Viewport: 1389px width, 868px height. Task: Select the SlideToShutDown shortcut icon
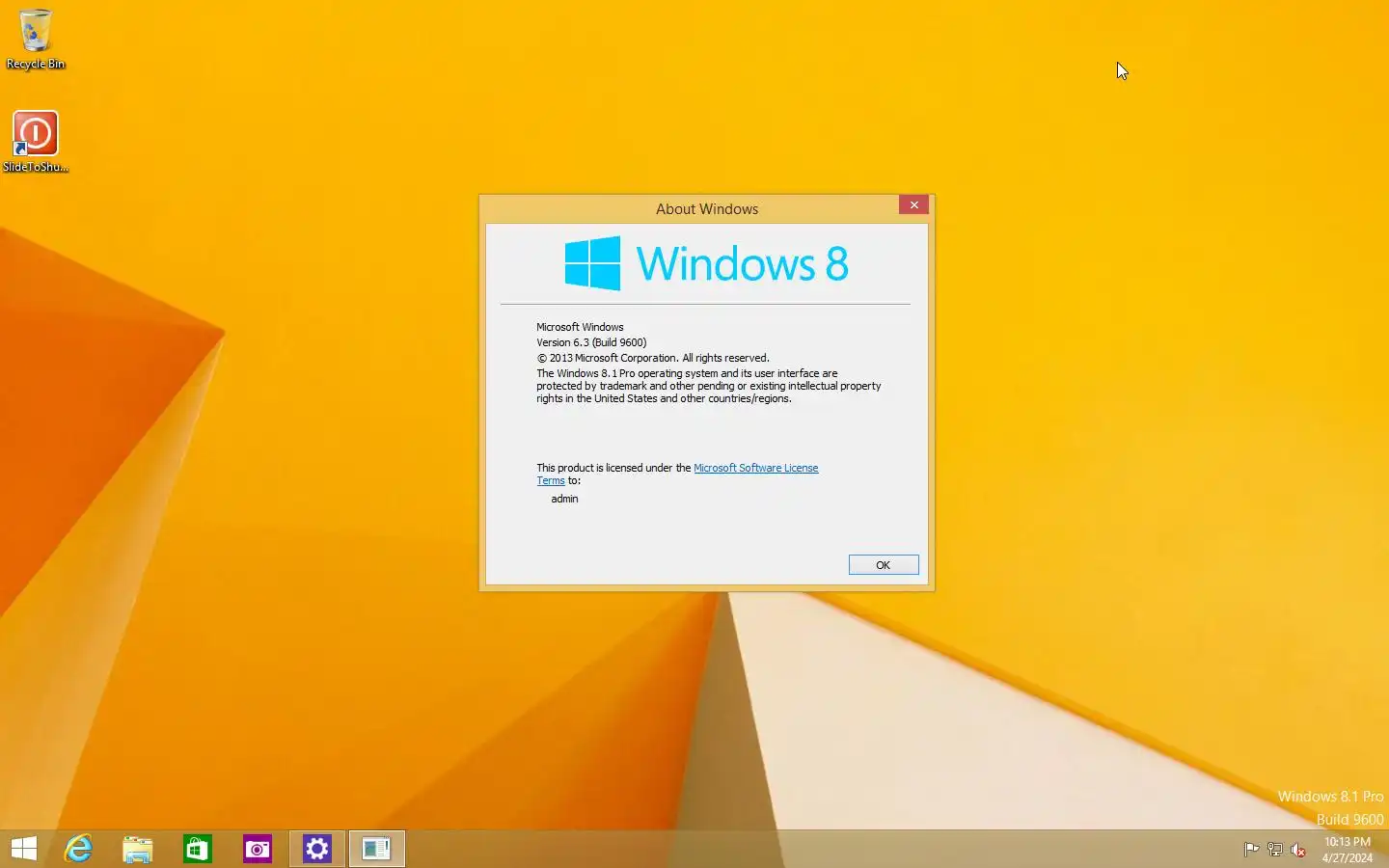coord(36,142)
